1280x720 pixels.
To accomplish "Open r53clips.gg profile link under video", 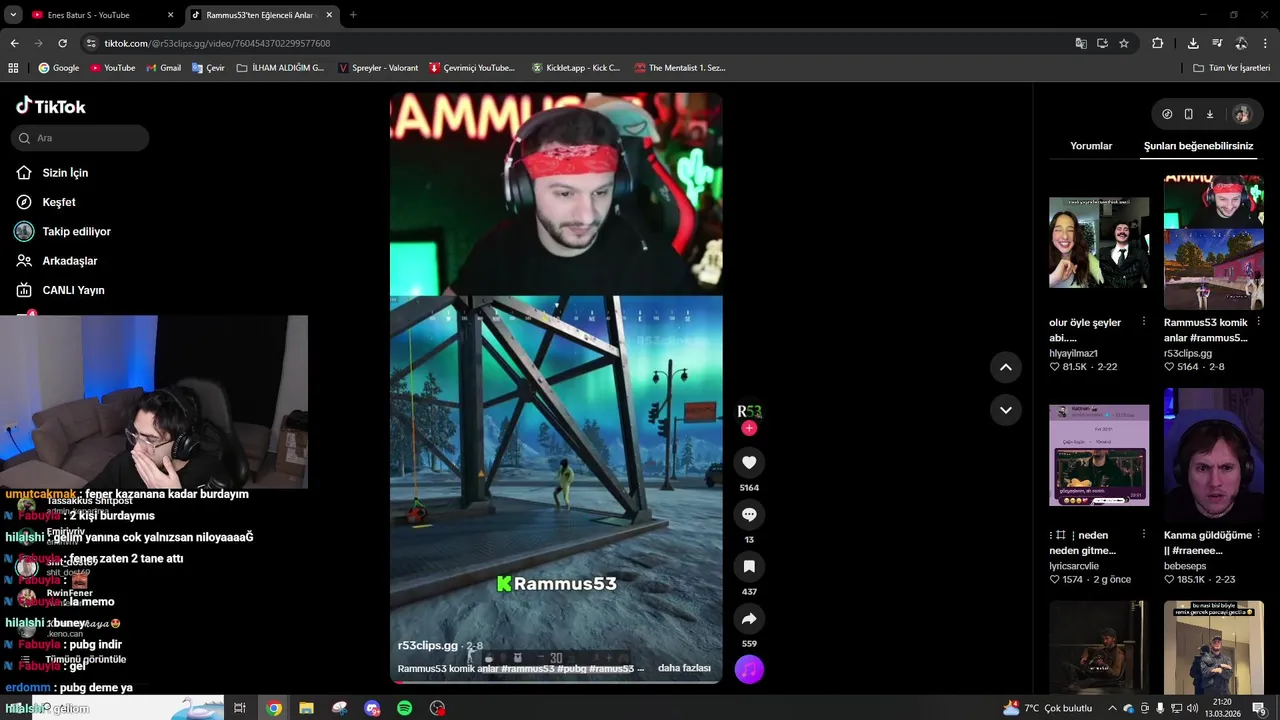I will click(427, 646).
